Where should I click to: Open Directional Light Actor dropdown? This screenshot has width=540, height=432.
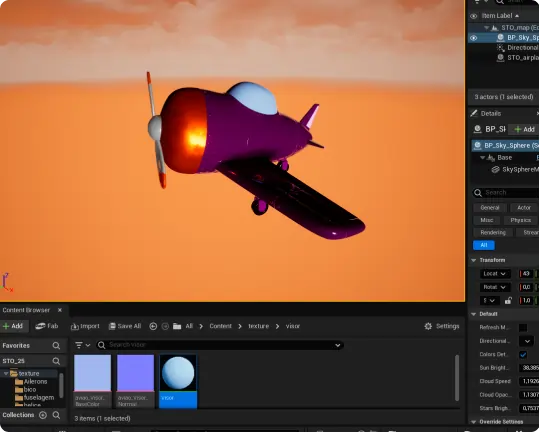(x=527, y=341)
